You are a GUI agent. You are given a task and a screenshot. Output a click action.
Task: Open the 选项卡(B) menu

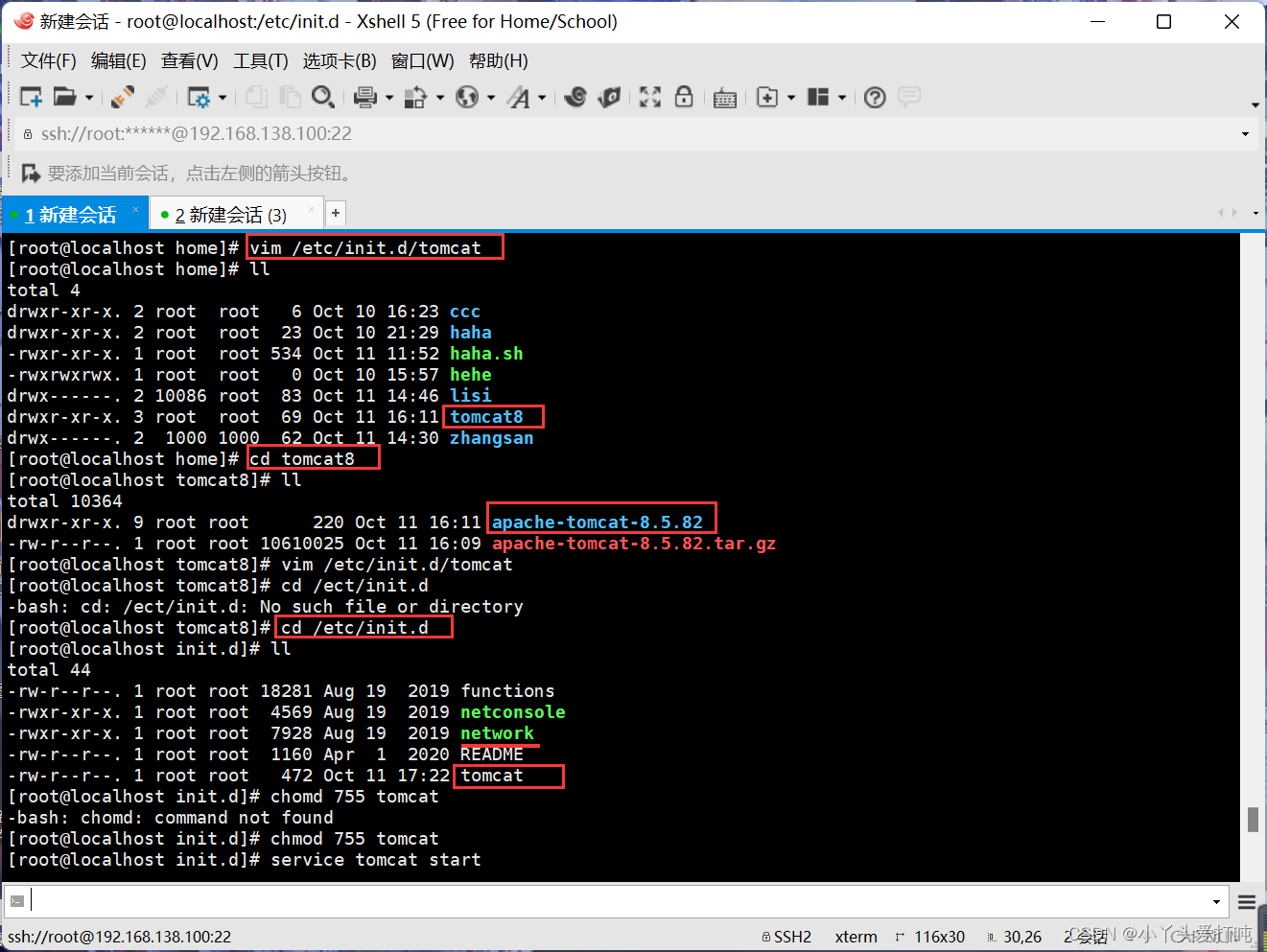[340, 60]
